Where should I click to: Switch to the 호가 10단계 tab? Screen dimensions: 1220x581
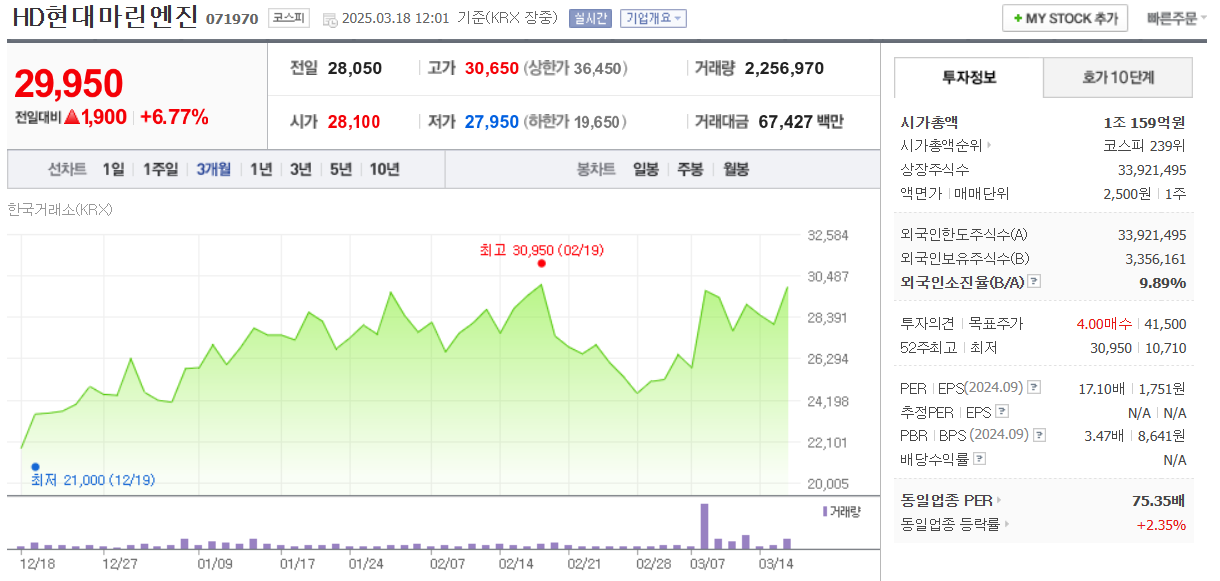point(1118,77)
